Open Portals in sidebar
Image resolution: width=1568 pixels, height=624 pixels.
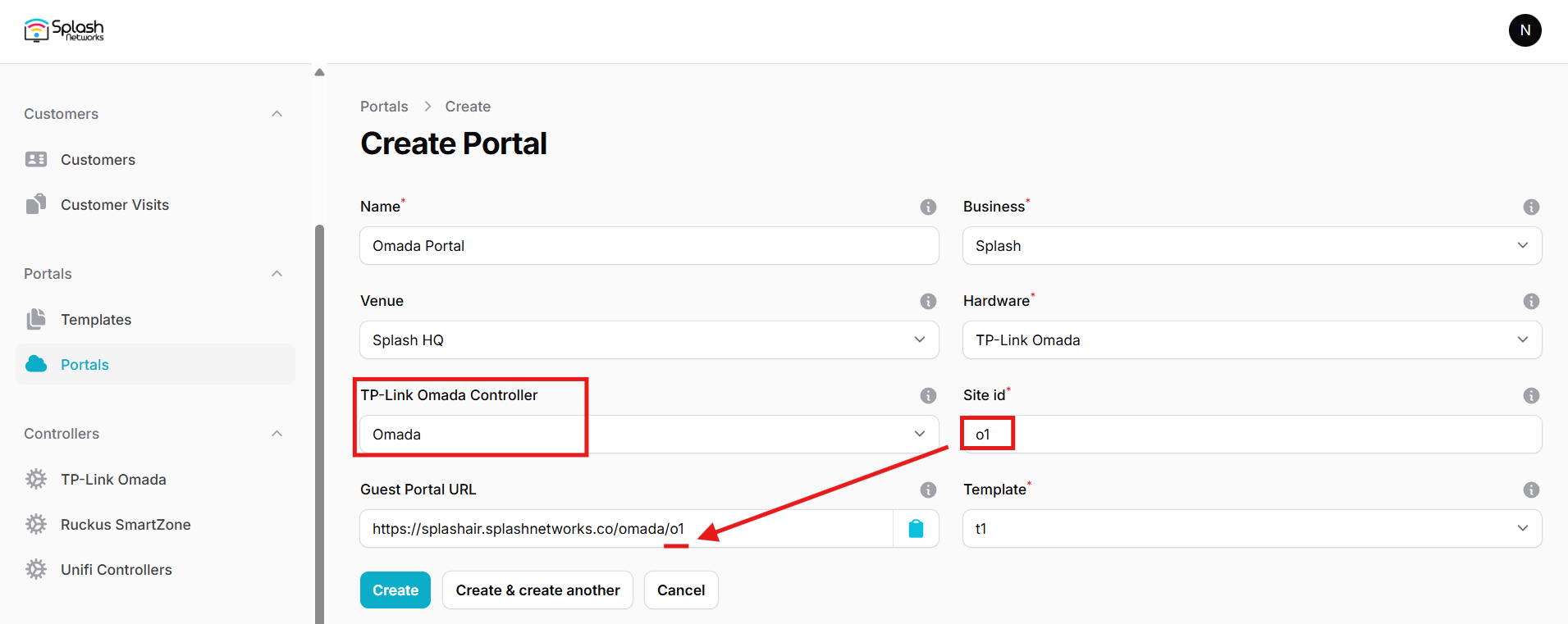pyautogui.click(x=156, y=364)
